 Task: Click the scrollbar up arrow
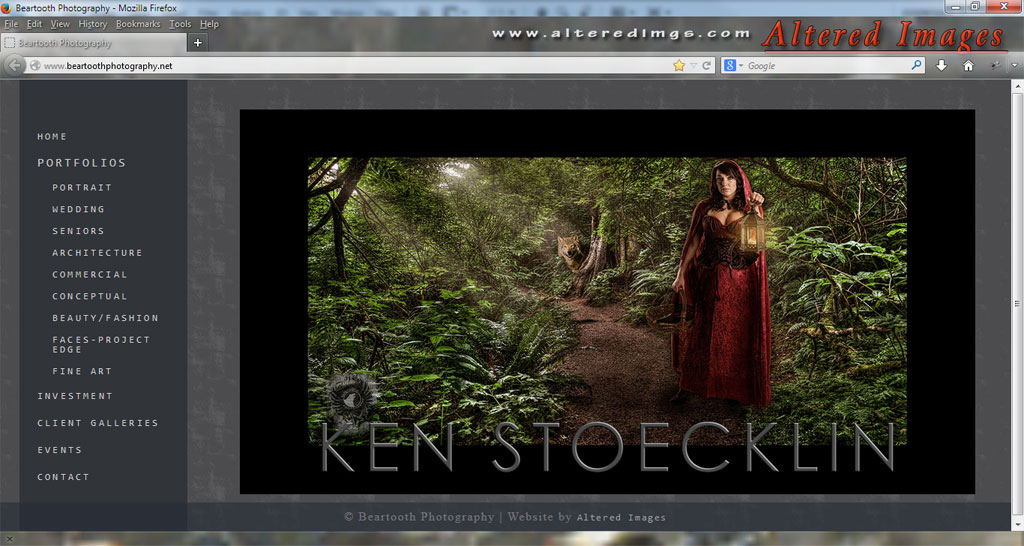(x=1017, y=86)
